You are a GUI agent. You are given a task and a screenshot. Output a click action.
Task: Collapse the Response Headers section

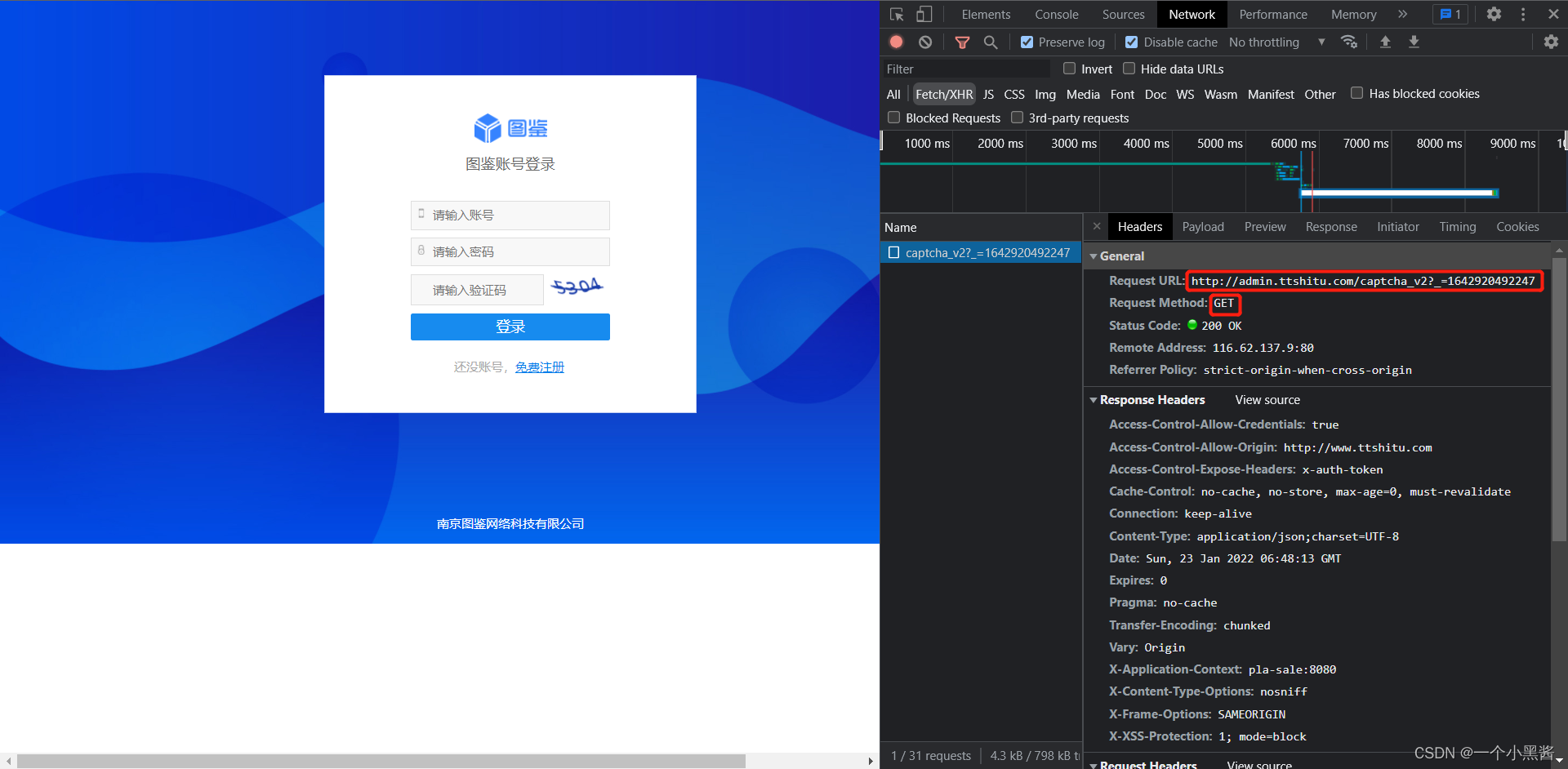pyautogui.click(x=1094, y=400)
